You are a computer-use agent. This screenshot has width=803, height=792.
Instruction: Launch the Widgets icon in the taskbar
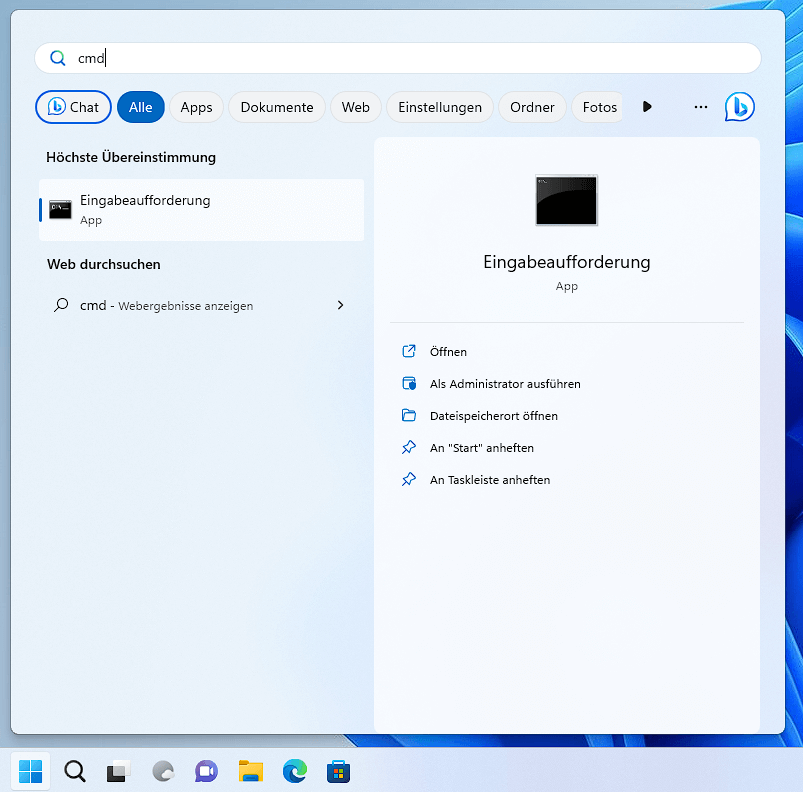click(x=163, y=771)
